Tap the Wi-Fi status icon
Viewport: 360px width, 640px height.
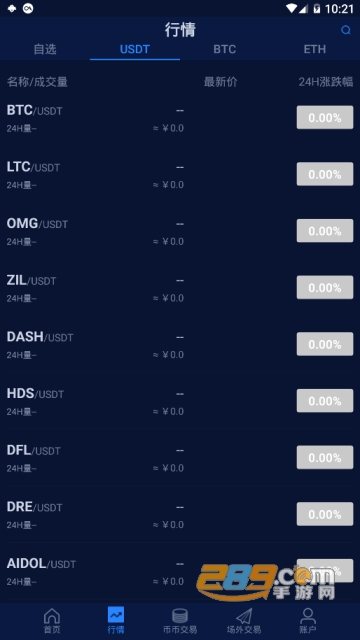(x=291, y=8)
